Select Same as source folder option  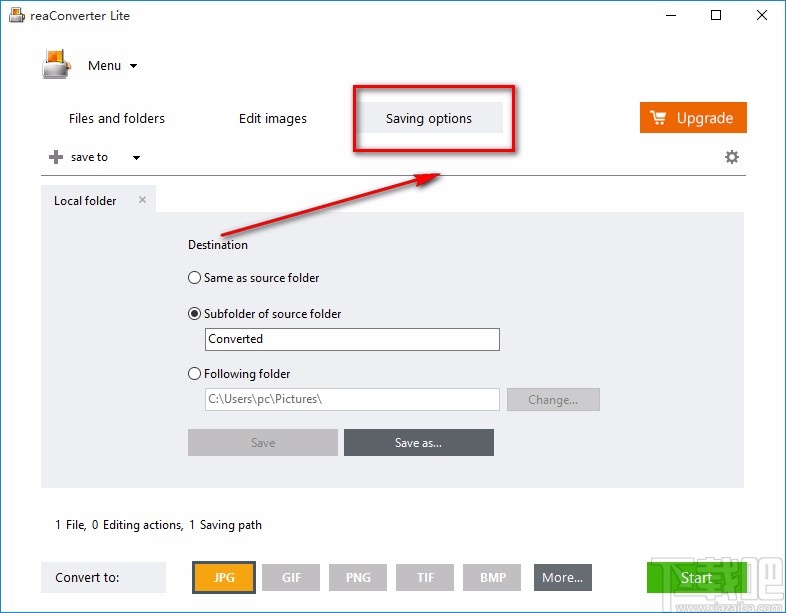[253, 278]
